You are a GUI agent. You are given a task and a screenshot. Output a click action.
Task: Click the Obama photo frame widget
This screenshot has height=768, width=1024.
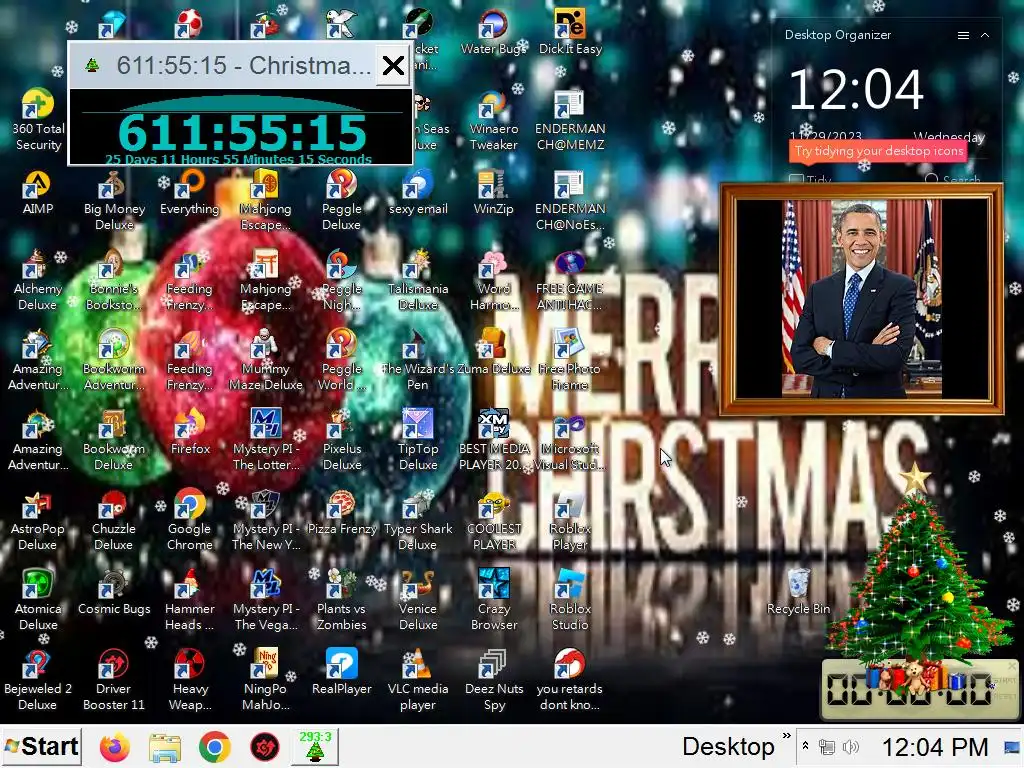pos(861,299)
